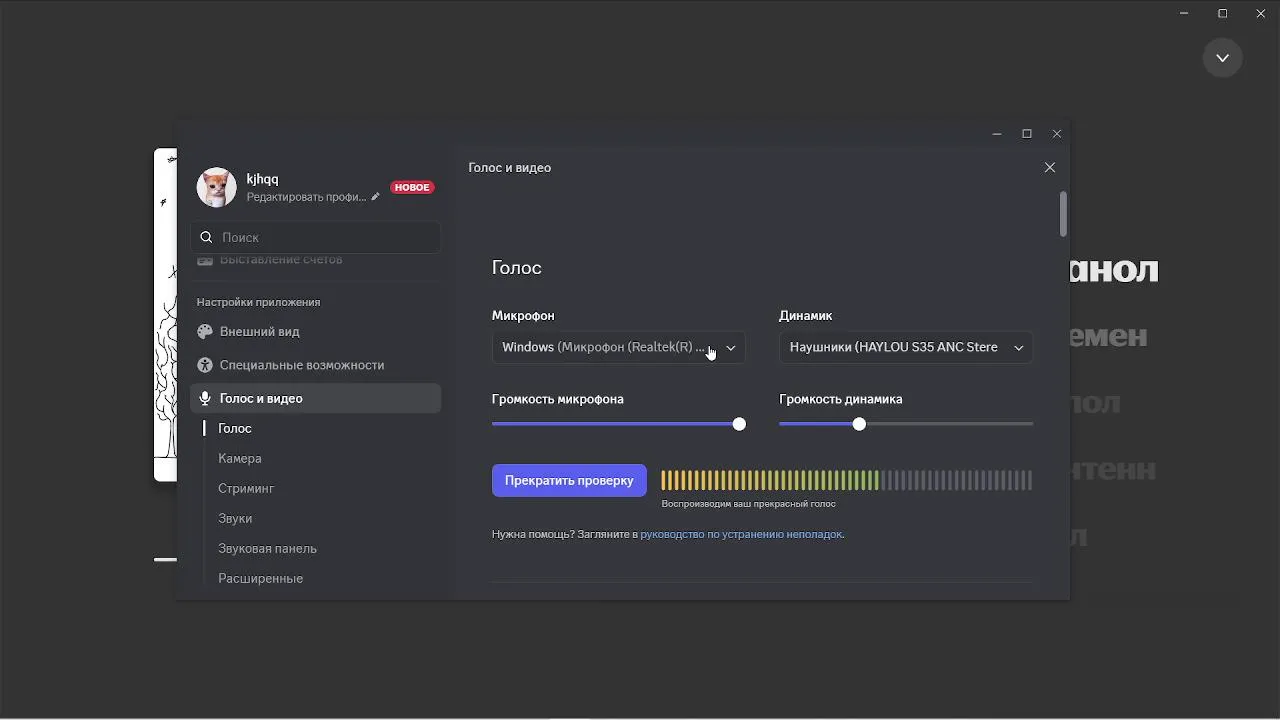Click the microphone icon beside Голос и видео
The width and height of the screenshot is (1280, 720).
[x=205, y=398]
